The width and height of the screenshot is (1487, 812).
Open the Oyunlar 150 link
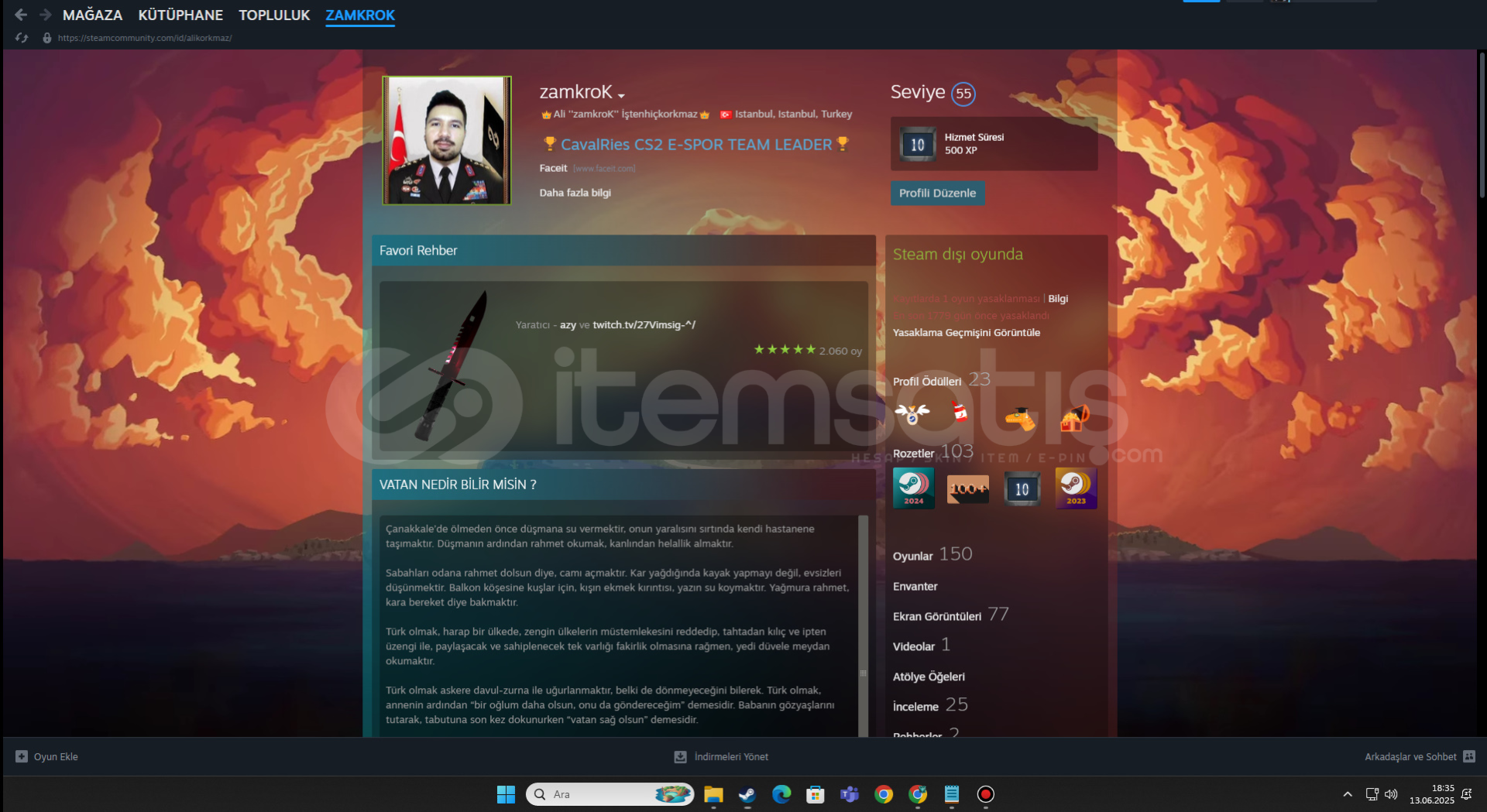[x=932, y=555]
